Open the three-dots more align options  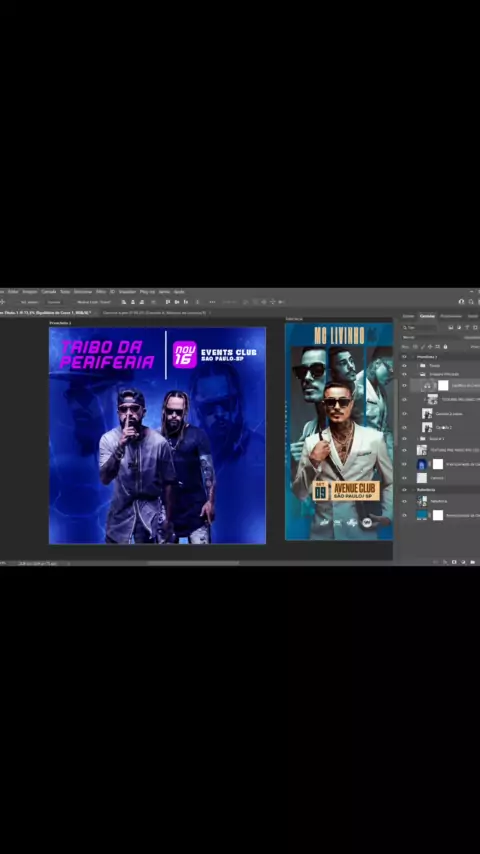pyautogui.click(x=212, y=302)
